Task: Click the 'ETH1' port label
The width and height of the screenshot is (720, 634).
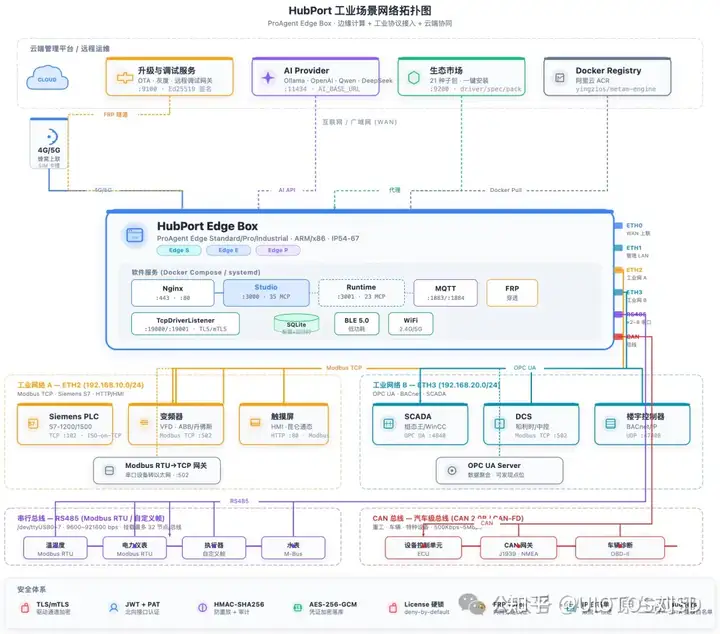Action: pos(634,247)
